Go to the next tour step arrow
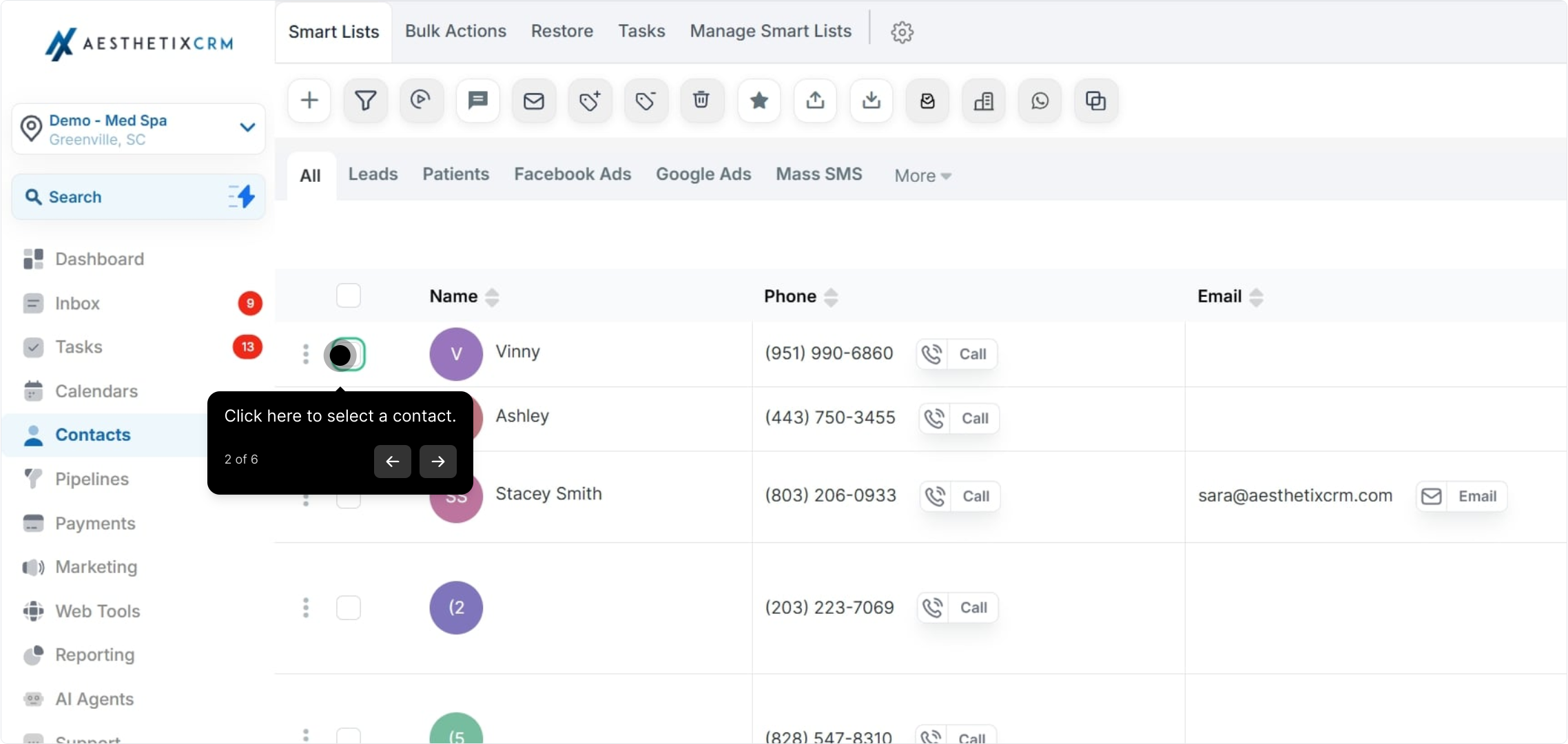 click(438, 462)
